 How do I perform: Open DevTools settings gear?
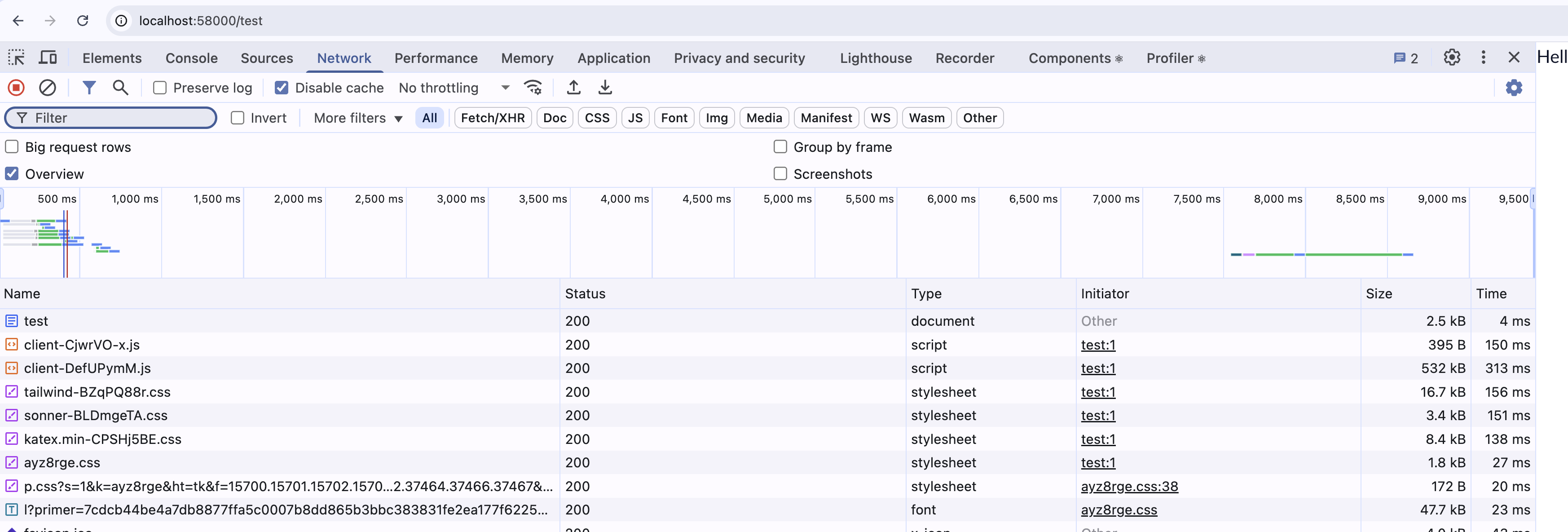click(x=1452, y=57)
